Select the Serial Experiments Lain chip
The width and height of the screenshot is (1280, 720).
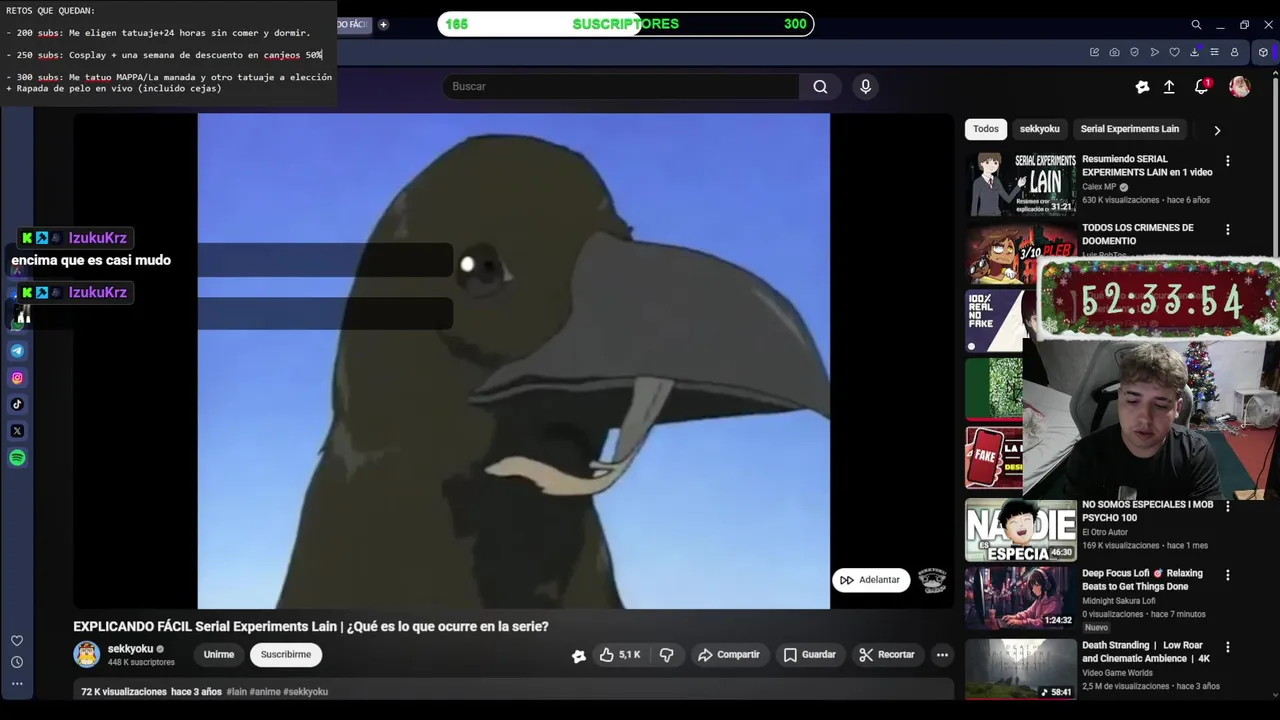pyautogui.click(x=1129, y=129)
